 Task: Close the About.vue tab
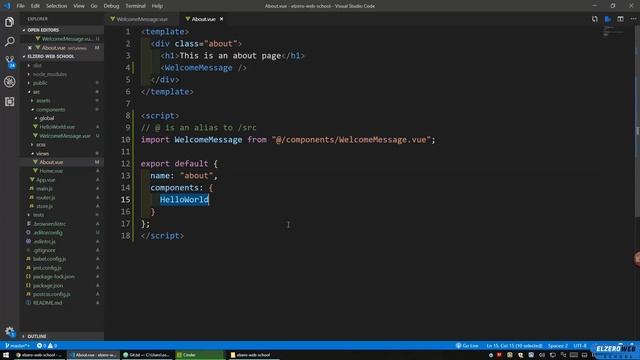point(222,19)
